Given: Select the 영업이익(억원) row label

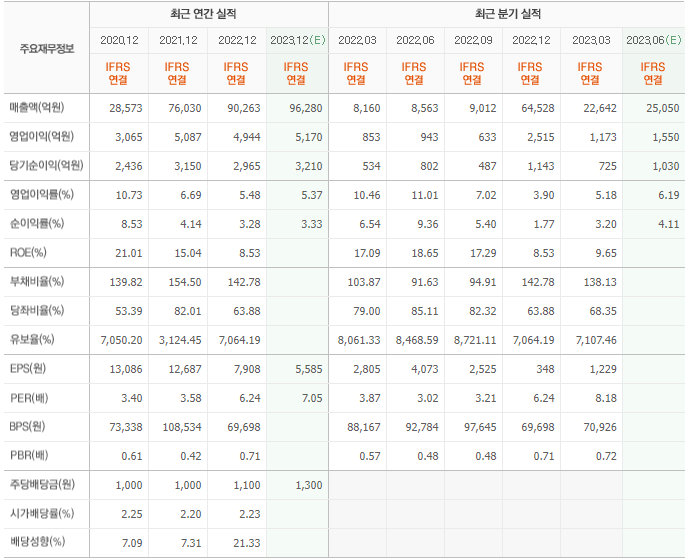Looking at the screenshot, I should tap(42, 136).
